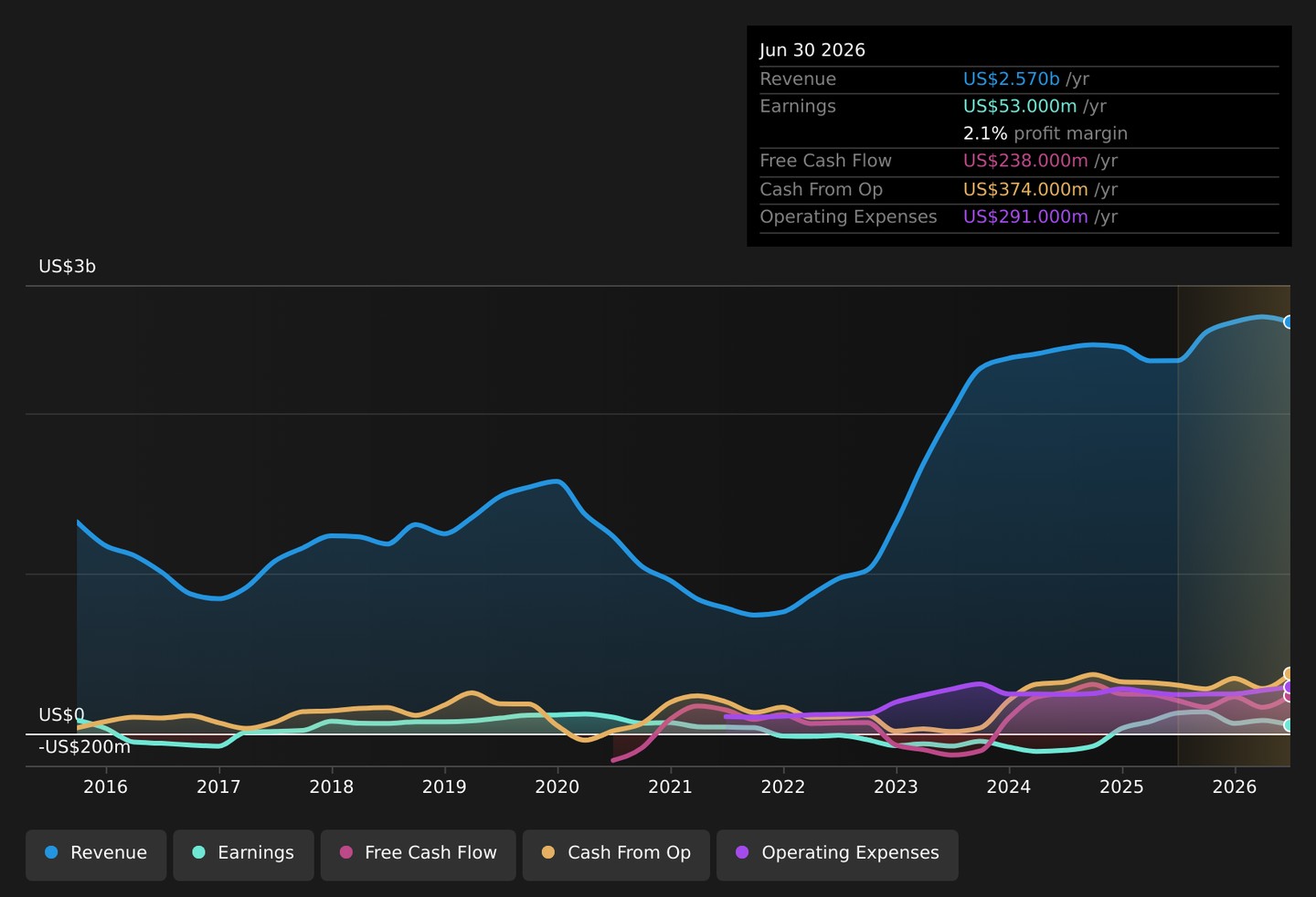
Task: Click the Revenue value US$2.570b in tooltip
Action: [x=1012, y=79]
